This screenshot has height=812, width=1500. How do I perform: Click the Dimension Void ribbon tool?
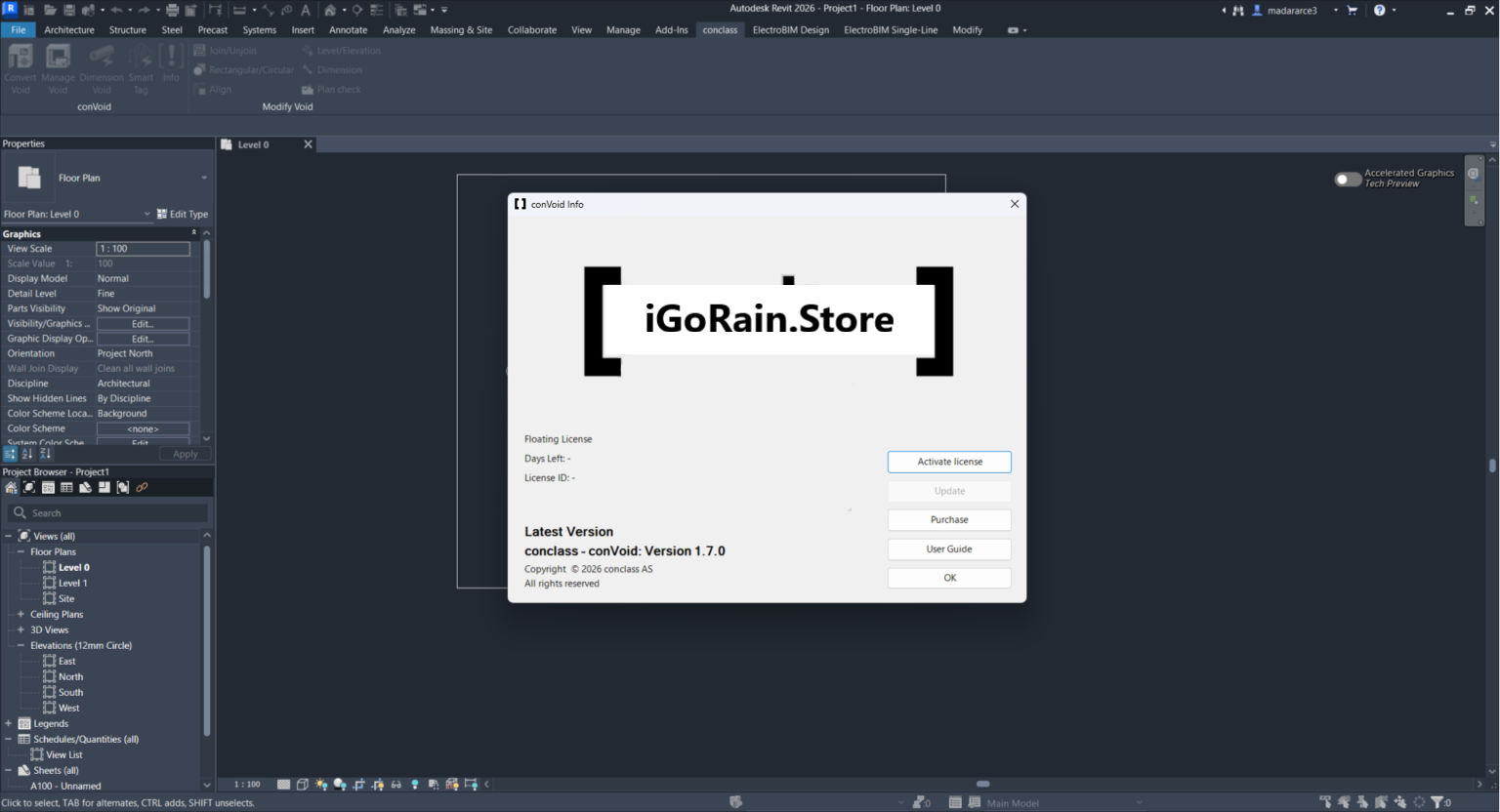click(x=102, y=68)
